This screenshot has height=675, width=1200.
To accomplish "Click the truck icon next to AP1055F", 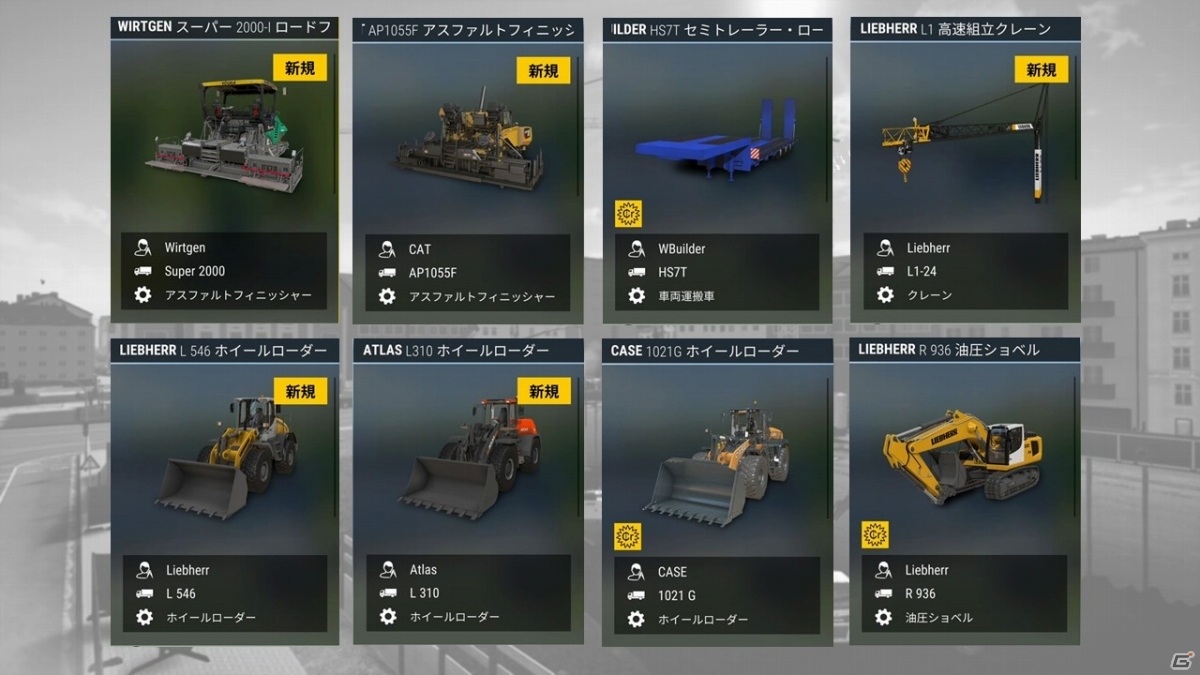I will click(387, 273).
